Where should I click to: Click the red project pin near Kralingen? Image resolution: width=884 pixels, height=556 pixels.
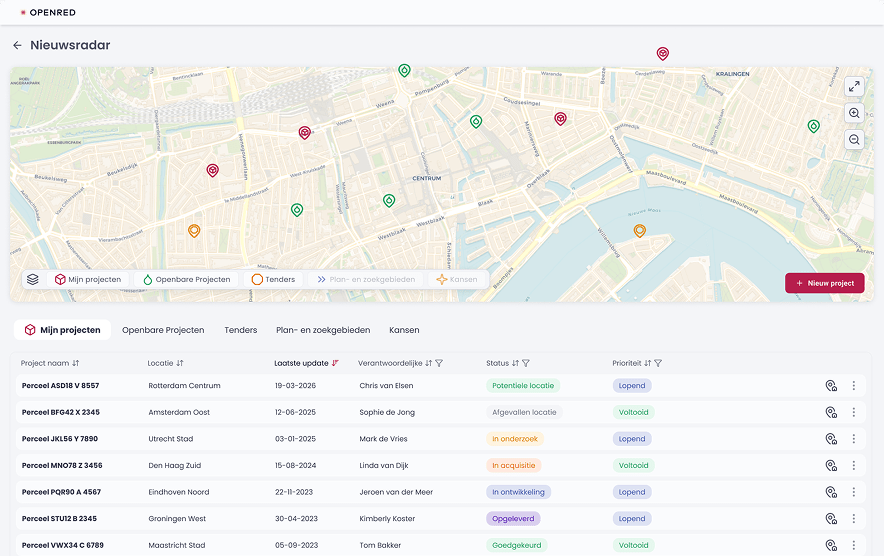[662, 54]
